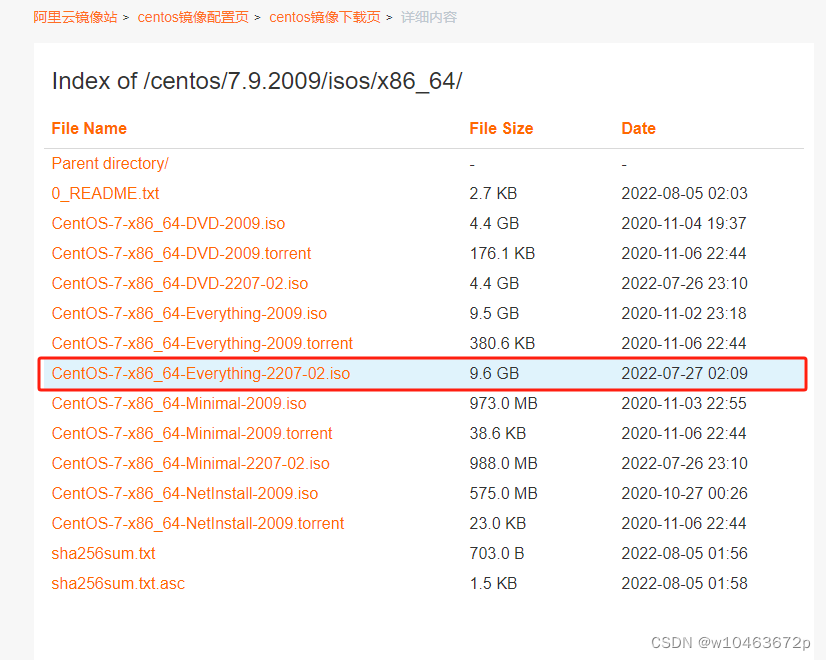Open sha256sum.txt.asc file
This screenshot has height=660, width=826.
[x=118, y=584]
